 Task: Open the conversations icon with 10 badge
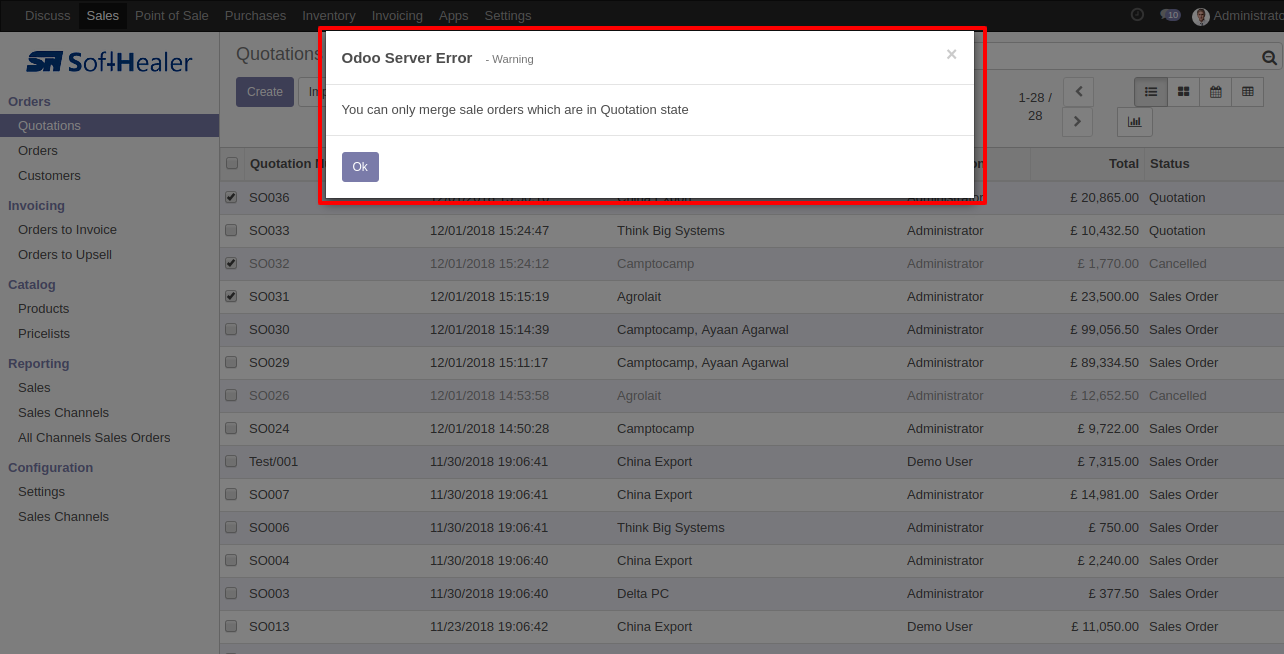(x=1170, y=15)
